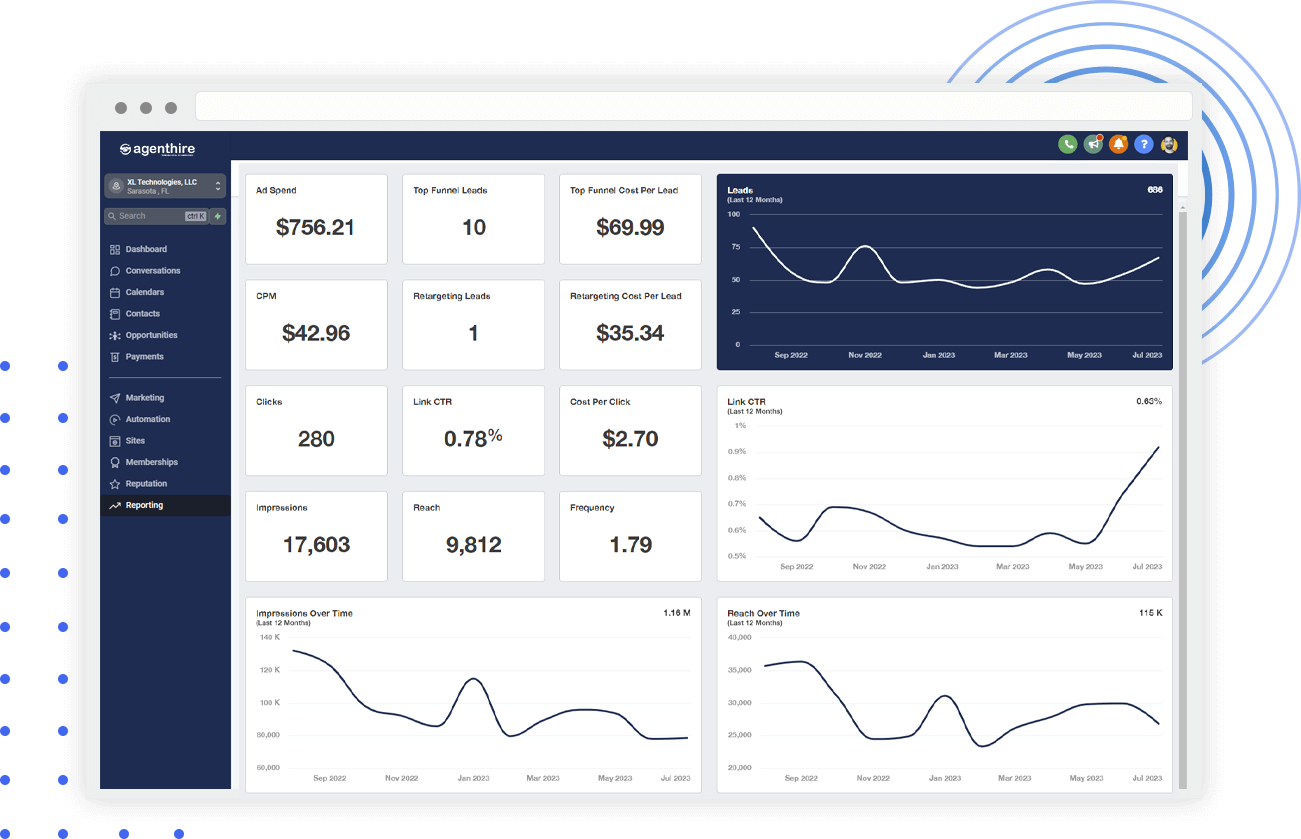
Task: Click the Reach value 9,812
Action: pyautogui.click(x=473, y=545)
